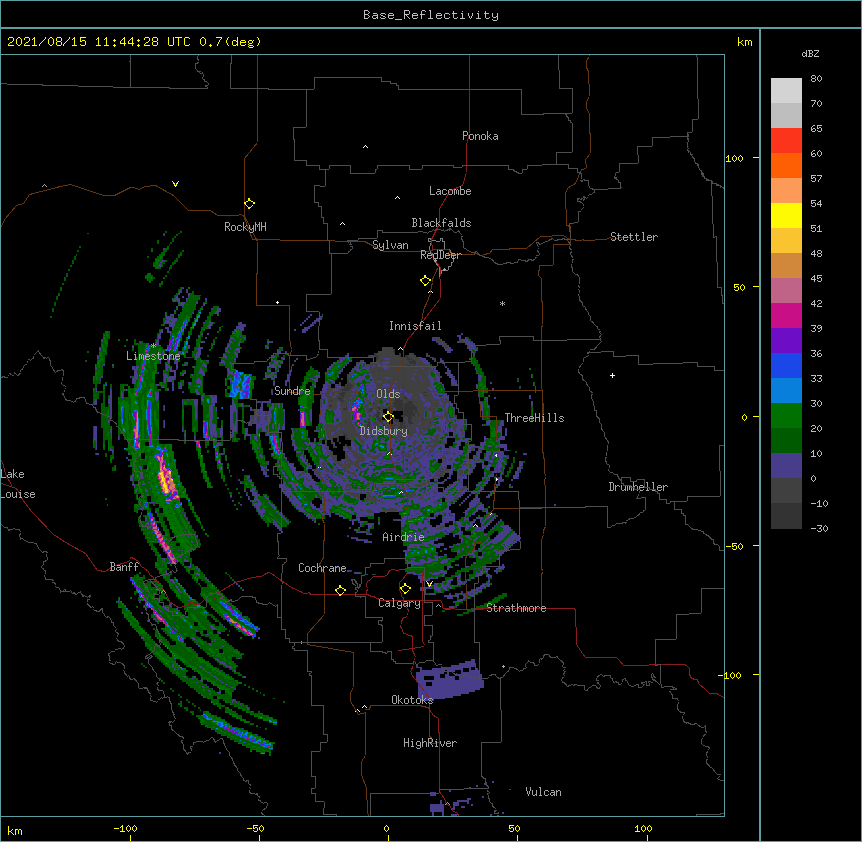Pick the red 65-60 dBZ legend swatch

(x=786, y=140)
